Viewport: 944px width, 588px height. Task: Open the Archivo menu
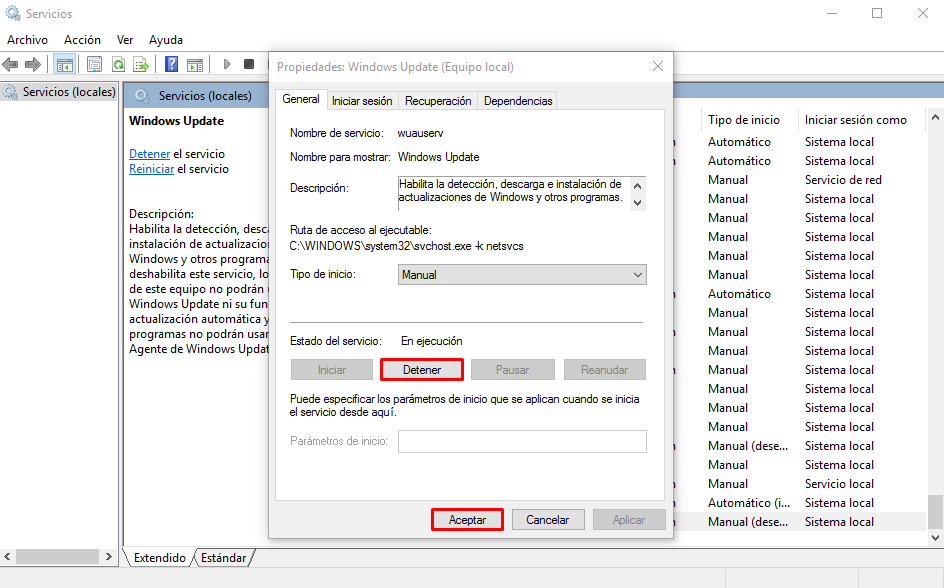pyautogui.click(x=28, y=40)
